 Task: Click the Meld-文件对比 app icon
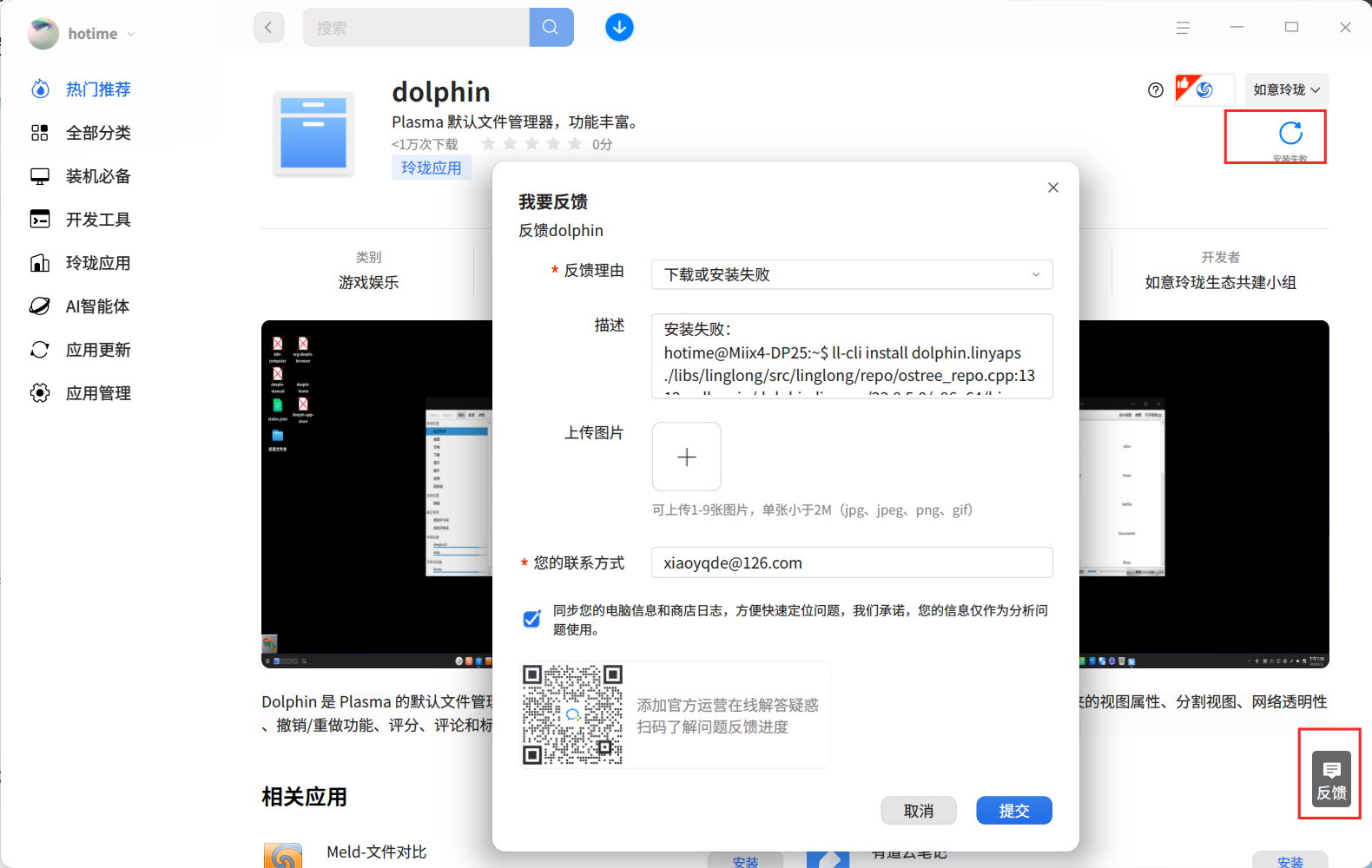tap(283, 857)
